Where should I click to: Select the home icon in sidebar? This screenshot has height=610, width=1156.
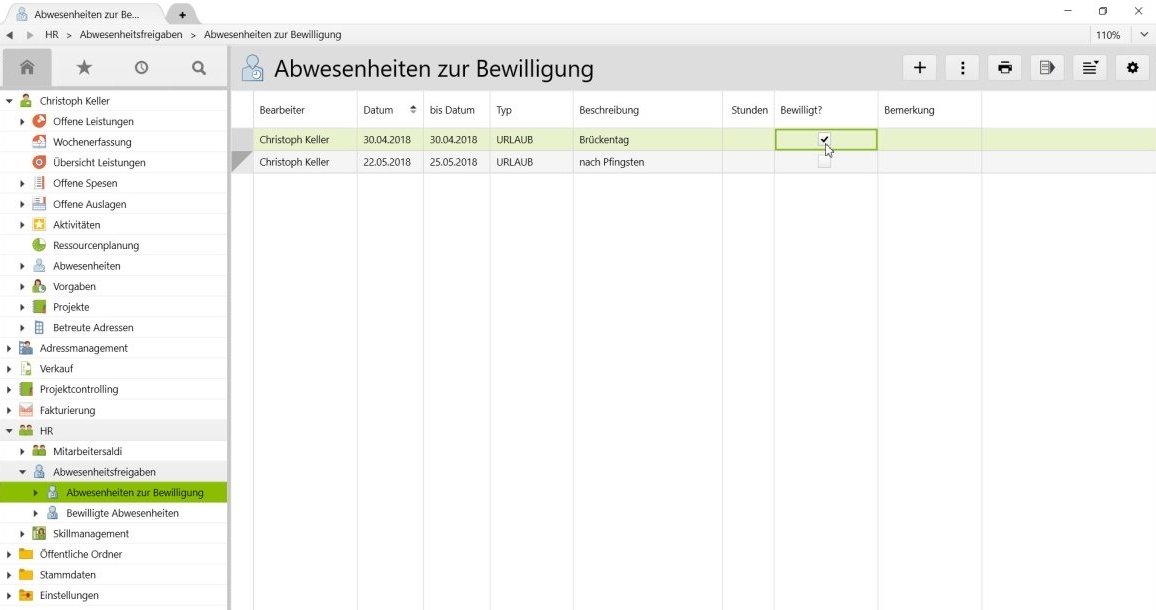tap(27, 67)
